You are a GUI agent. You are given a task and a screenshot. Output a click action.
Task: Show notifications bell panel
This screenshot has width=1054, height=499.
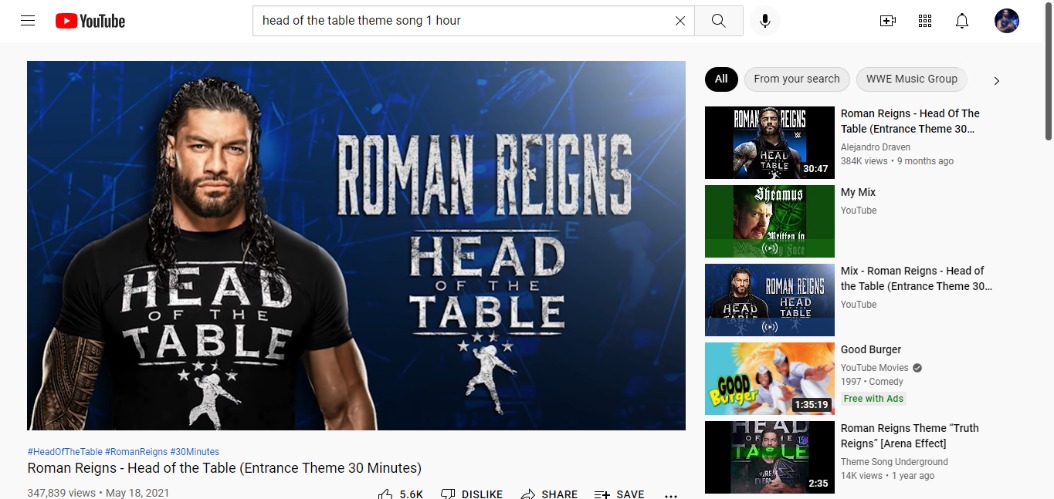point(962,21)
